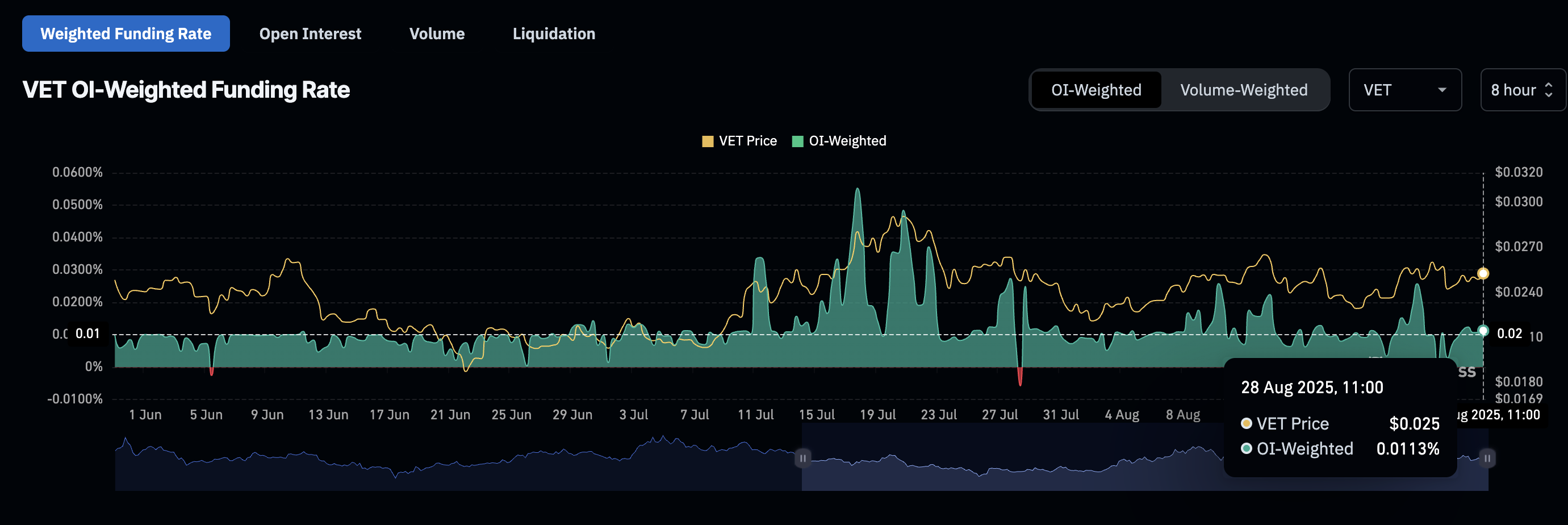
Task: Click the "11 Jul" date label
Action: (756, 415)
